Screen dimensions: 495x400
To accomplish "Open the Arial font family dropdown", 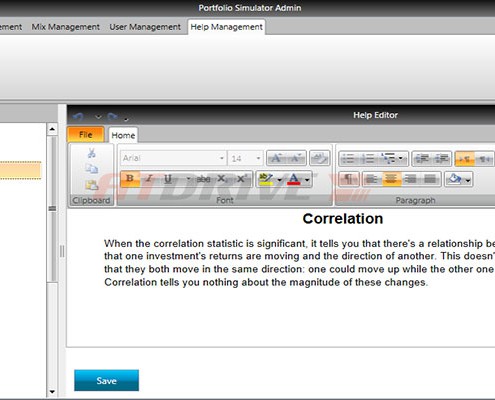I will pos(173,158).
